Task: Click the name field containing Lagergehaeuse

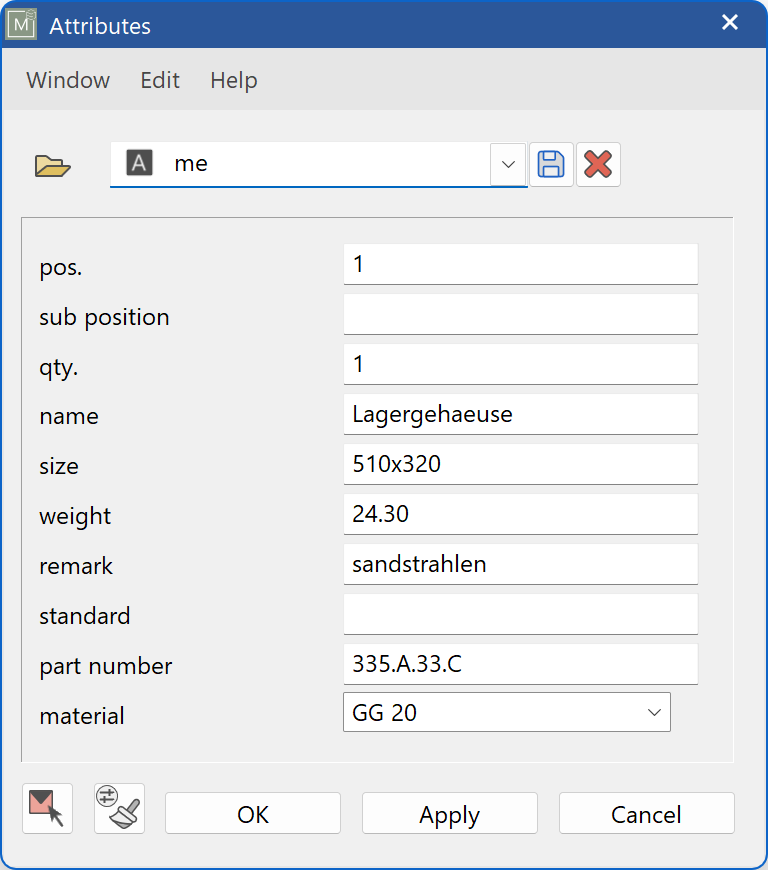Action: (520, 413)
